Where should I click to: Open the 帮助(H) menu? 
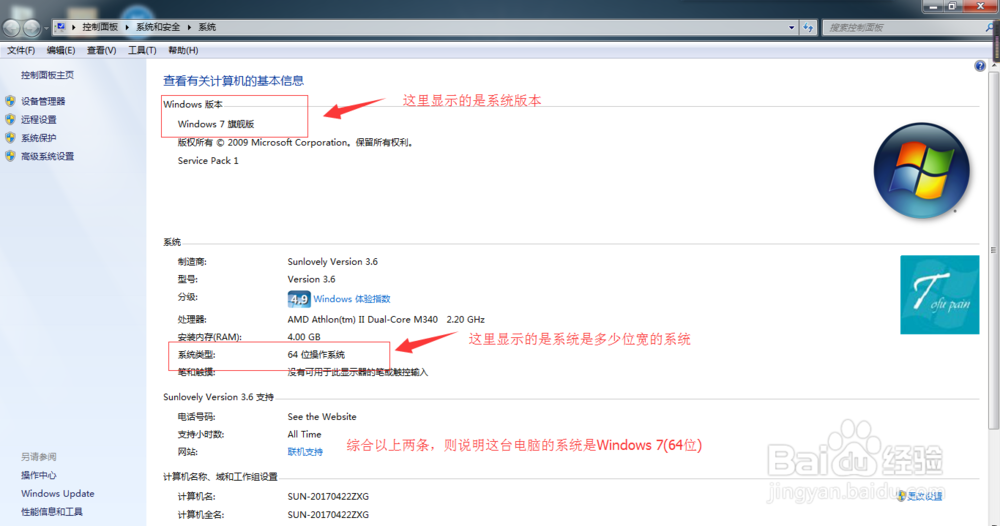pyautogui.click(x=183, y=50)
